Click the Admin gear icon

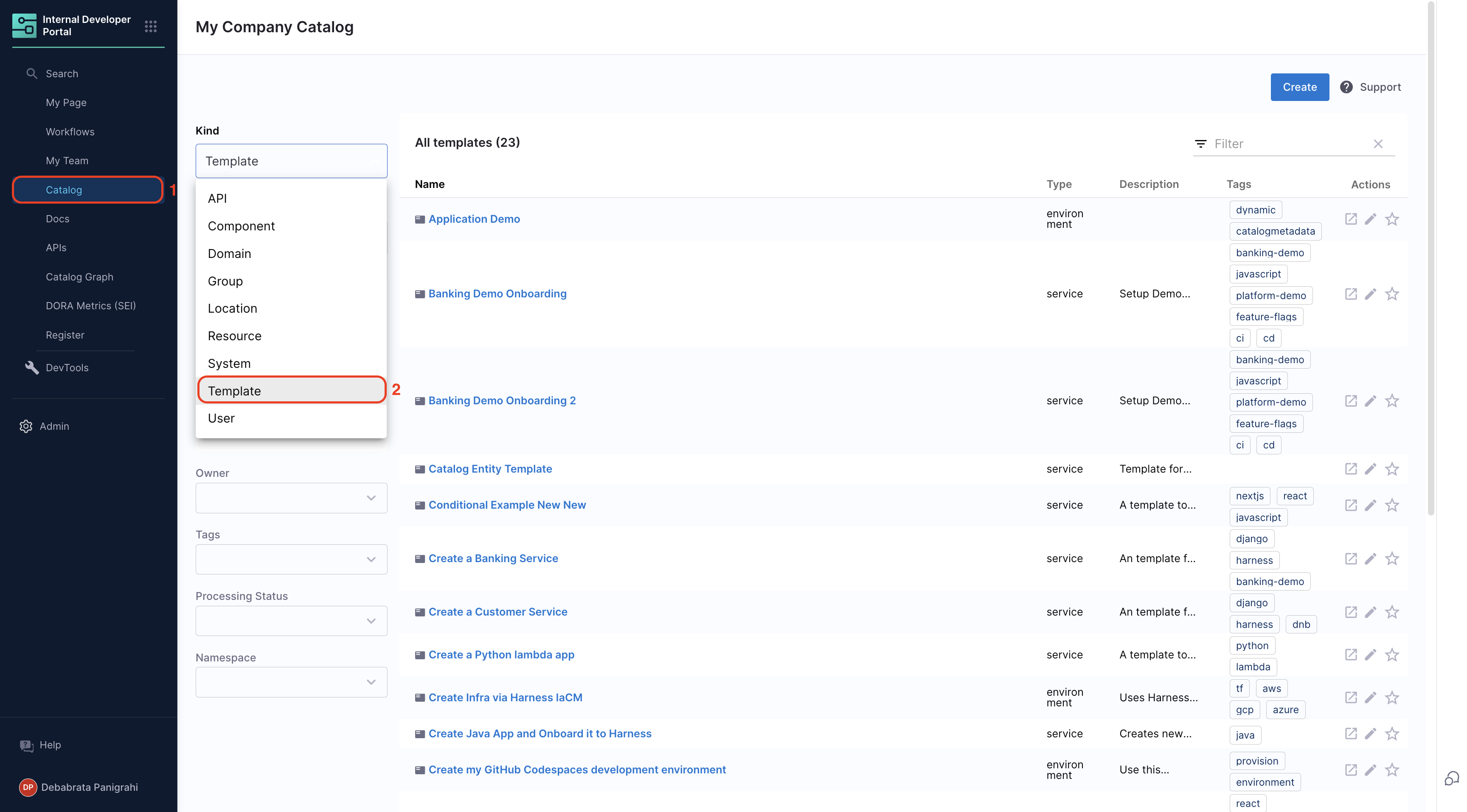point(25,426)
